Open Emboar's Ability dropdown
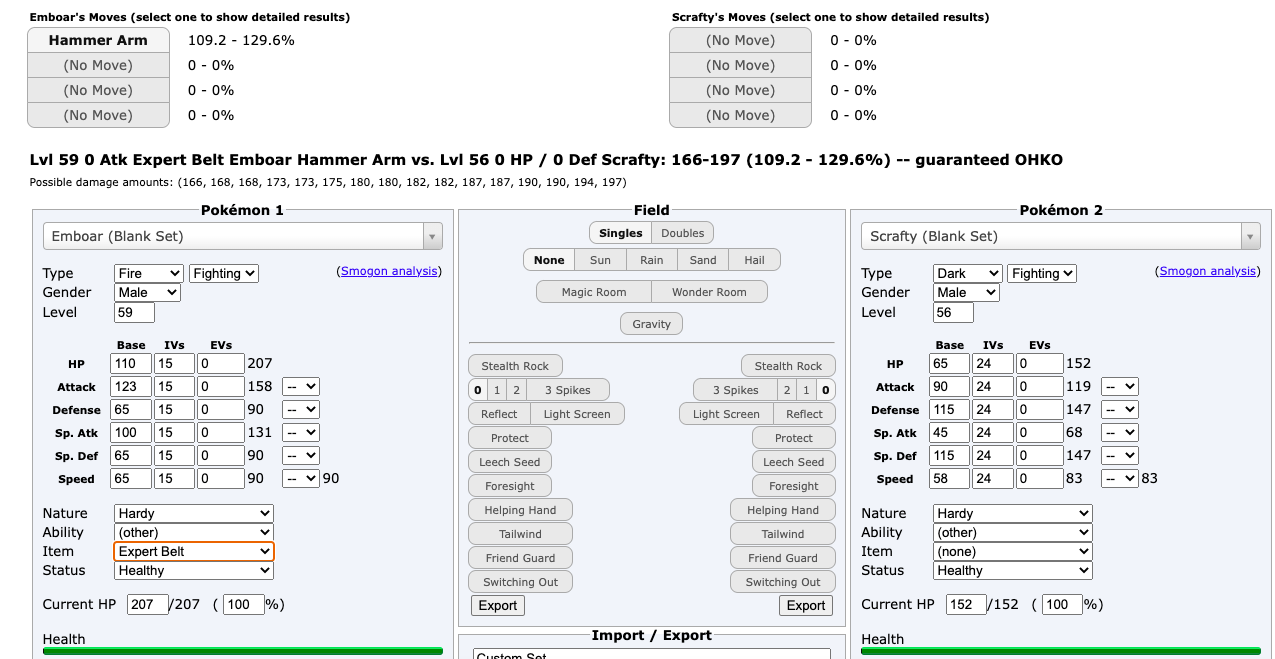Image resolution: width=1275 pixels, height=659 pixels. point(194,532)
